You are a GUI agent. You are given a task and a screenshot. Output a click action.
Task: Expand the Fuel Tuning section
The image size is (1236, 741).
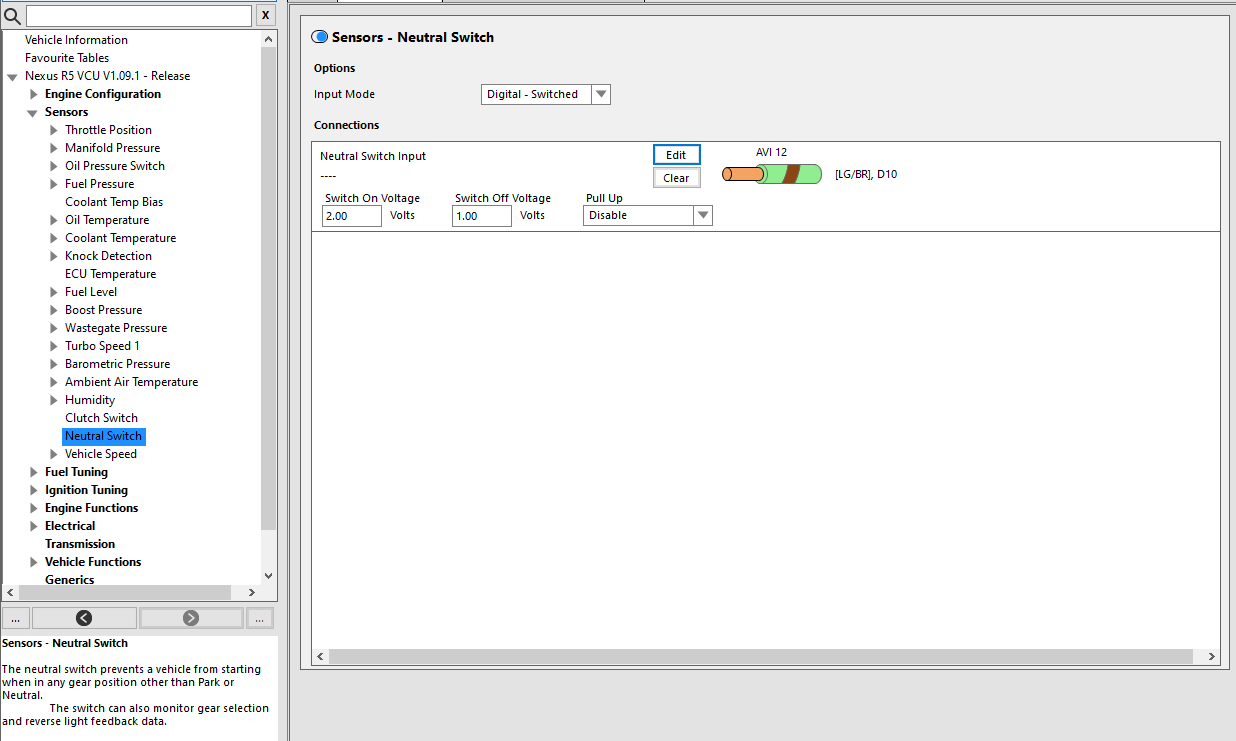(34, 472)
